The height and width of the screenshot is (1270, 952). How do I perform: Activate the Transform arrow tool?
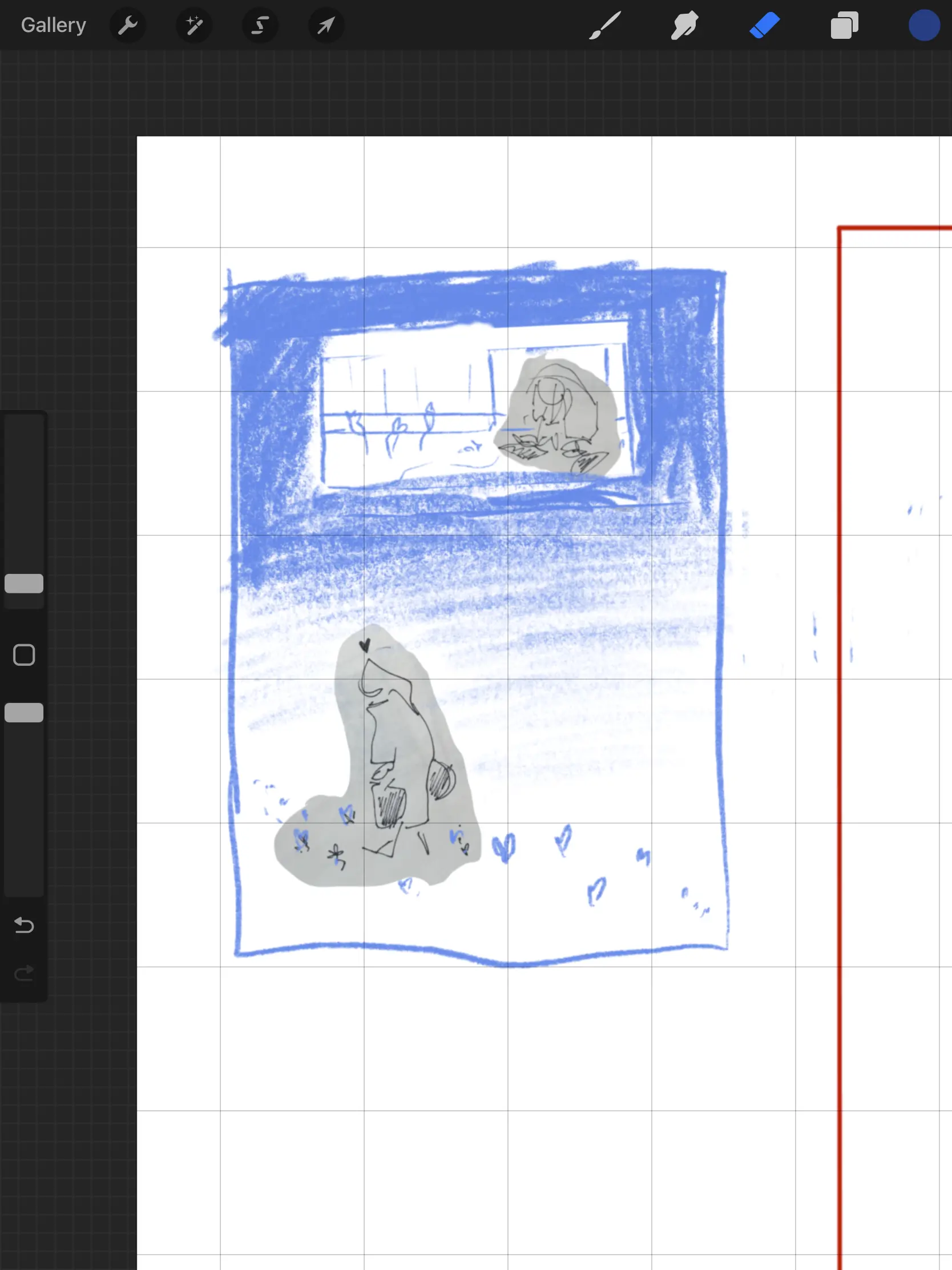tap(326, 25)
